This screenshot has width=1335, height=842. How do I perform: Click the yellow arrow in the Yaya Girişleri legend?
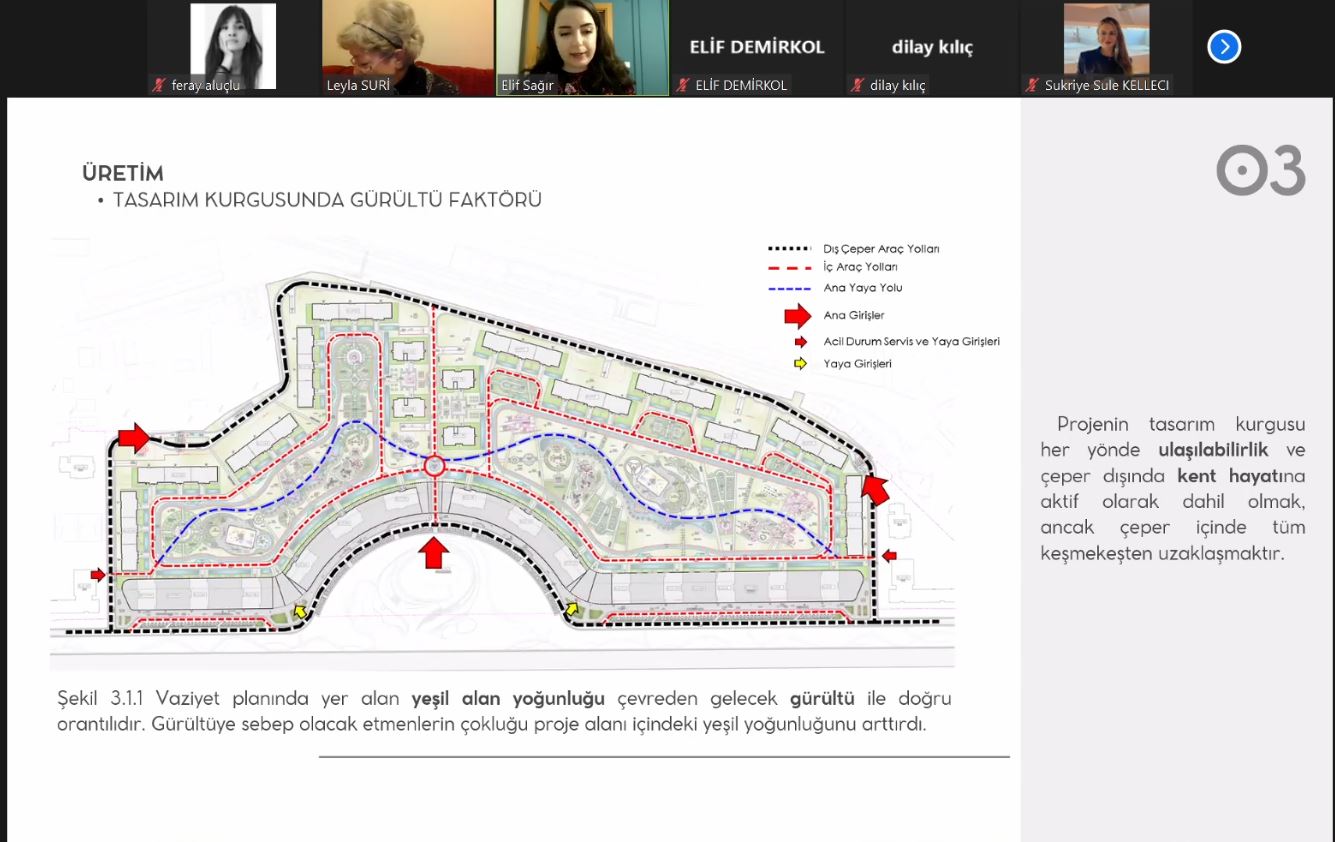[x=800, y=364]
